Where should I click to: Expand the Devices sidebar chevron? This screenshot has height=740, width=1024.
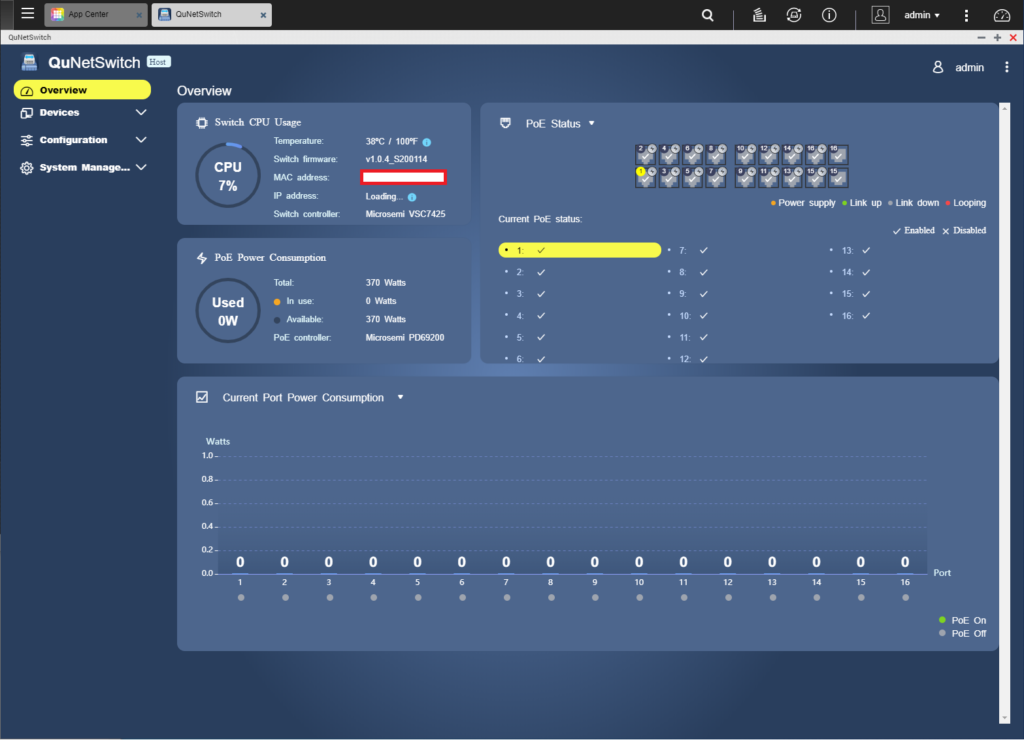(x=140, y=112)
